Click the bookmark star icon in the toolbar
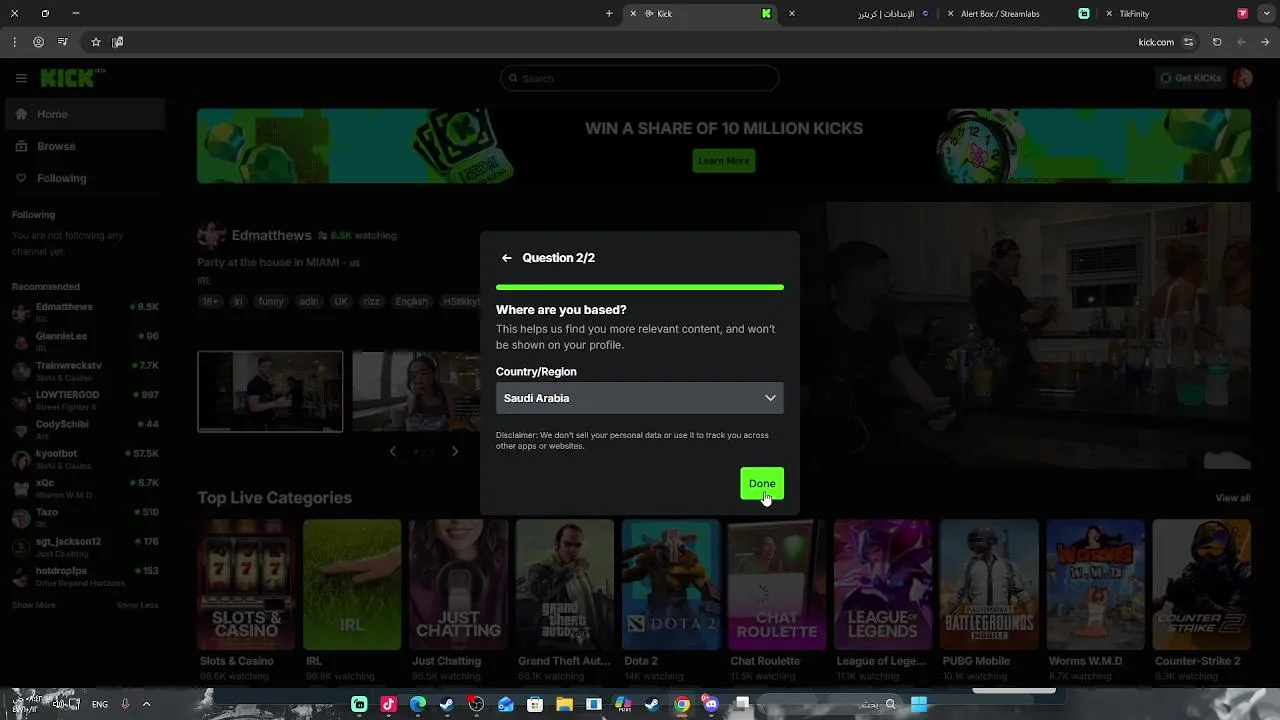 coord(96,42)
